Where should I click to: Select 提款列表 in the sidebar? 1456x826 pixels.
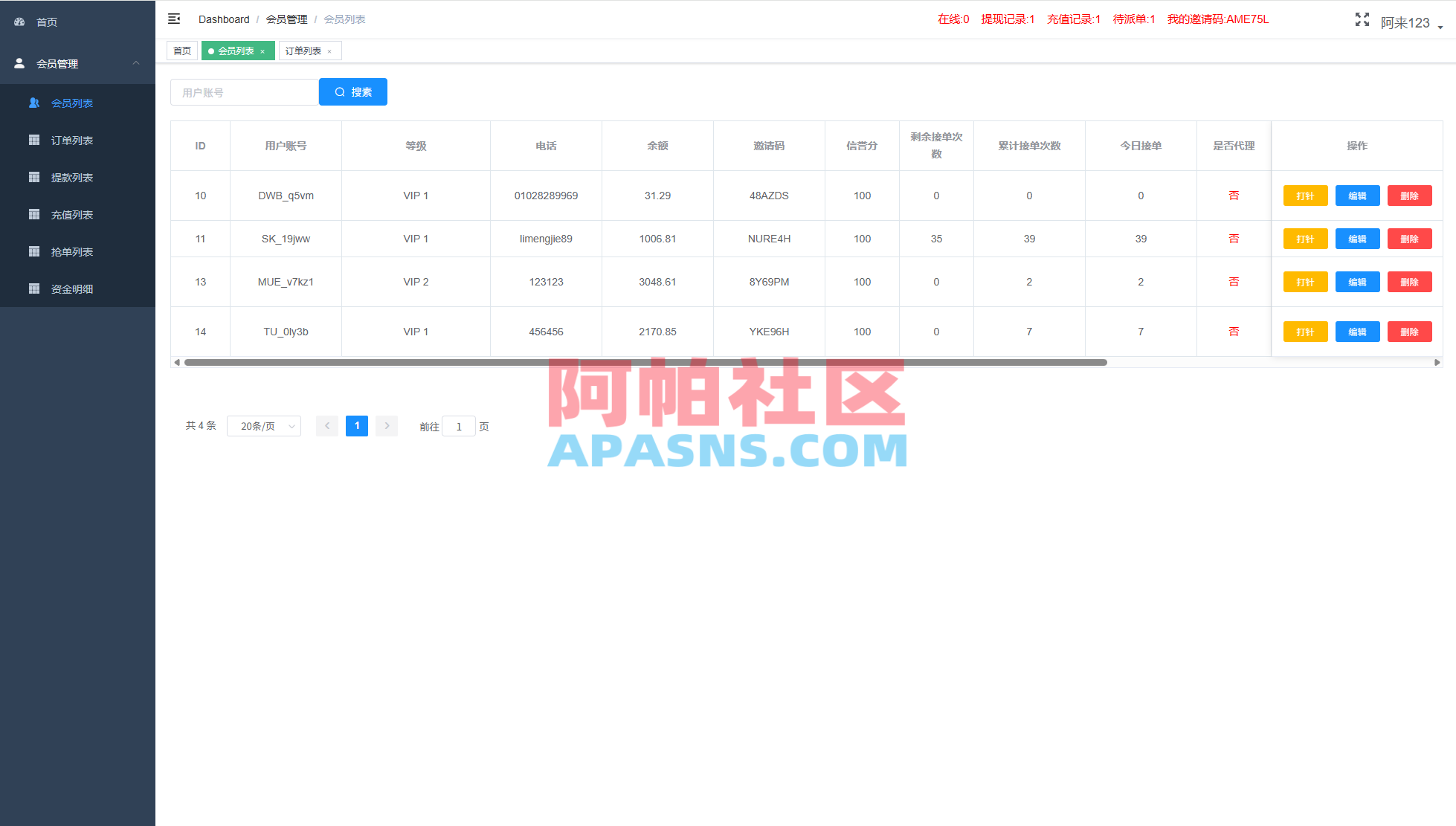click(71, 177)
